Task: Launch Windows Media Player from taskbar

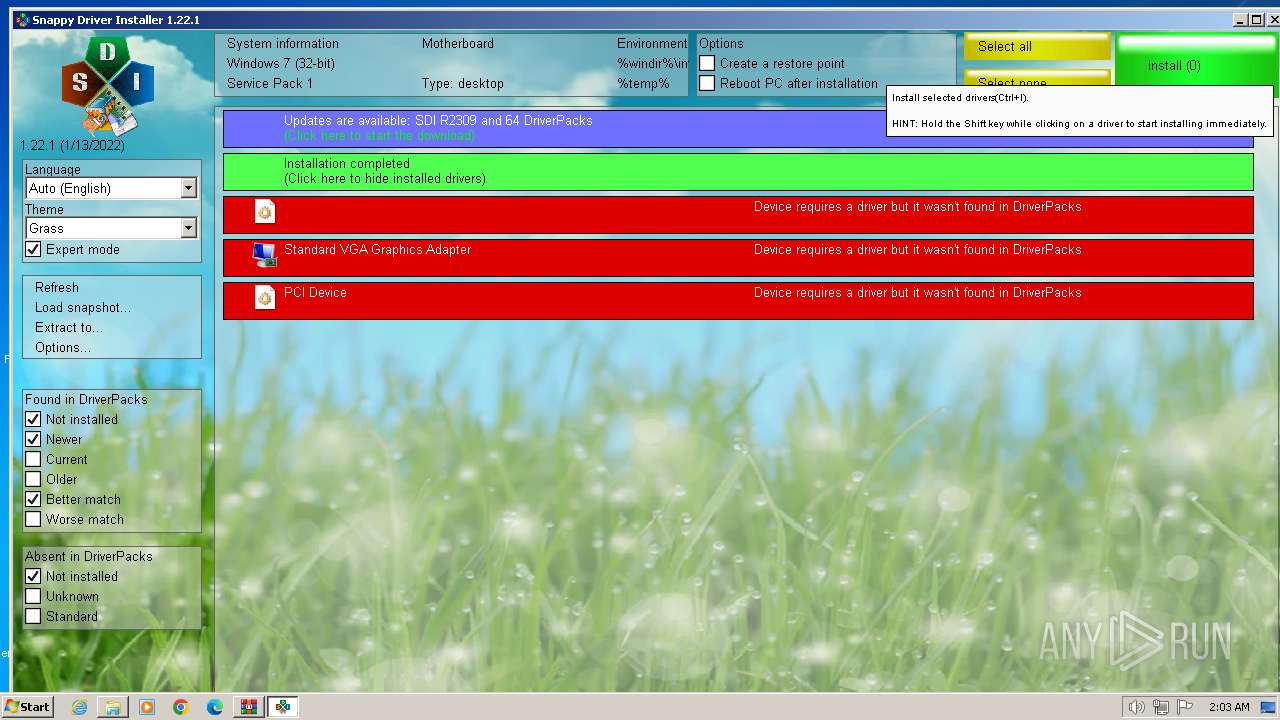Action: (147, 707)
